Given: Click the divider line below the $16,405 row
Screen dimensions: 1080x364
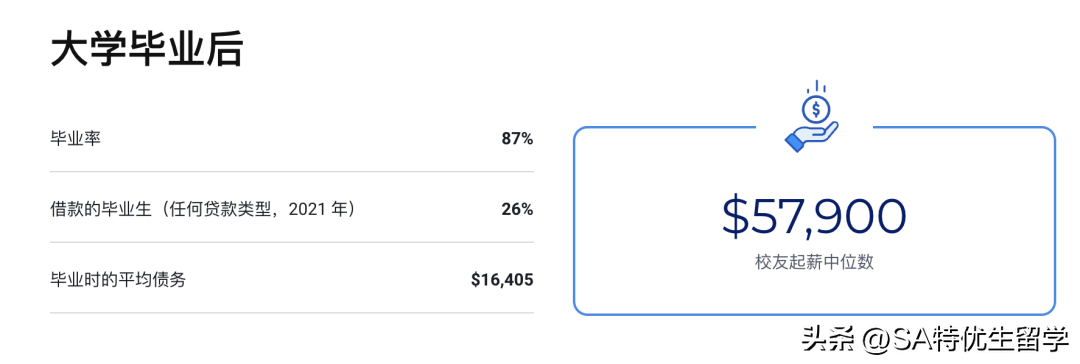Looking at the screenshot, I should click(292, 312).
